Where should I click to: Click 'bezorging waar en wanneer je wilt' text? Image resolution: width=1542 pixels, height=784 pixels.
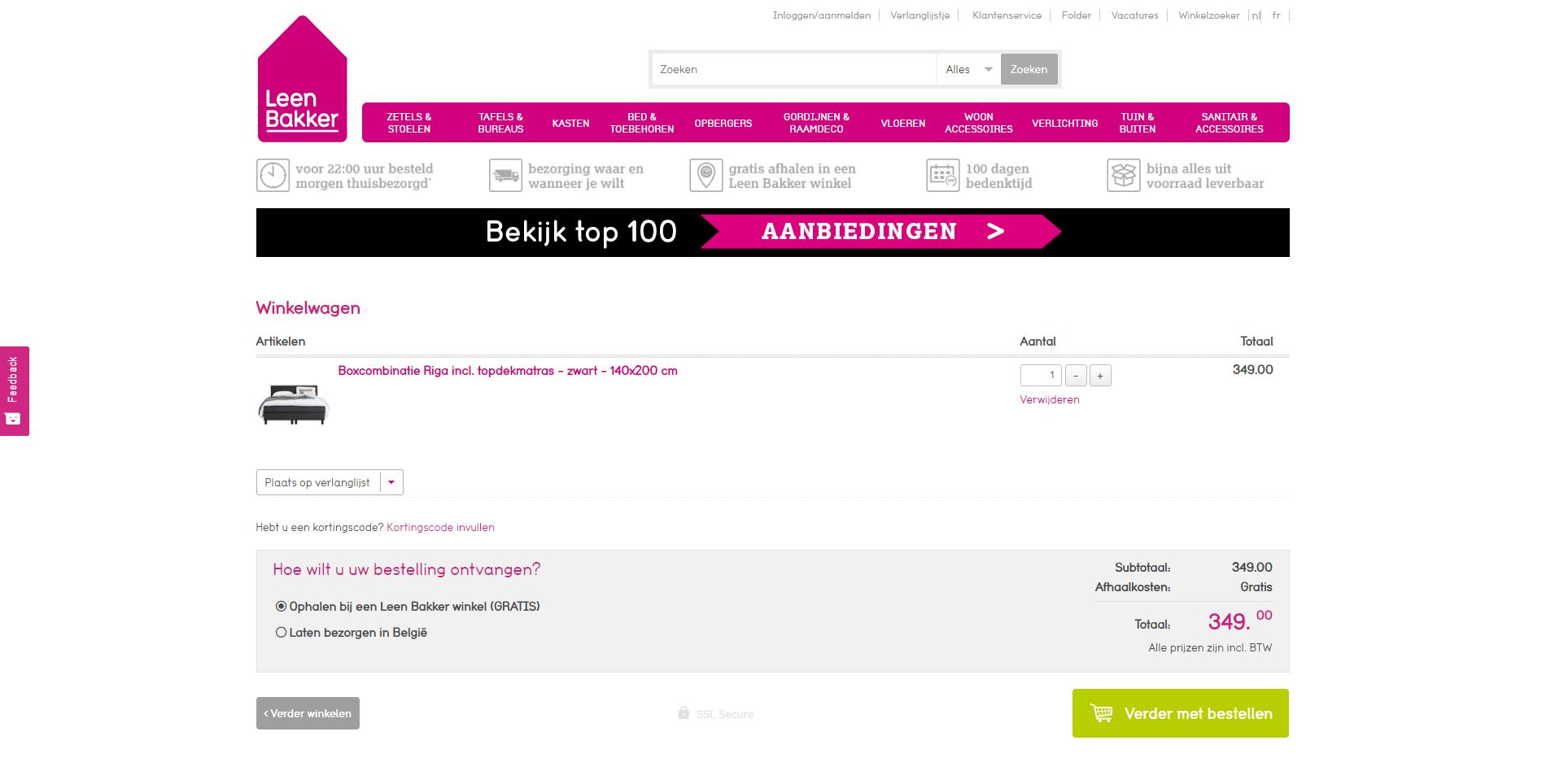pyautogui.click(x=586, y=176)
